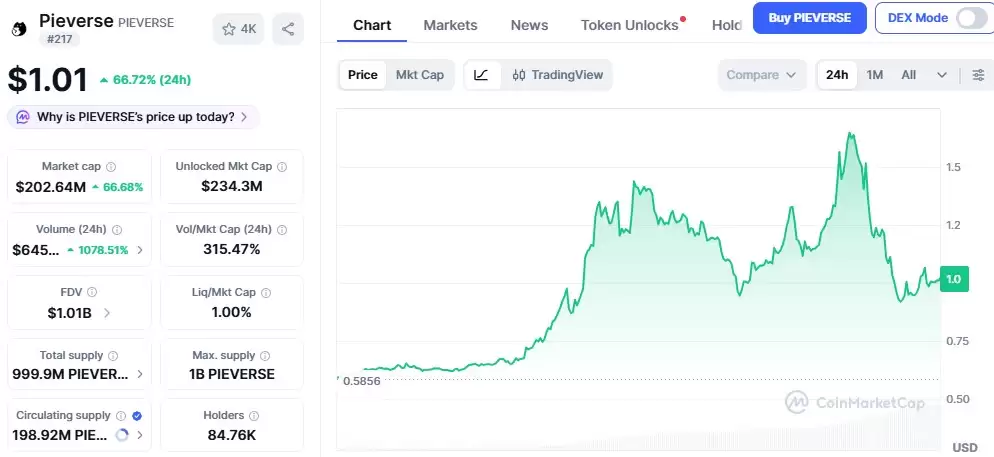This screenshot has width=994, height=457.
Task: Switch chart to Mkt Cap view
Action: pos(420,75)
